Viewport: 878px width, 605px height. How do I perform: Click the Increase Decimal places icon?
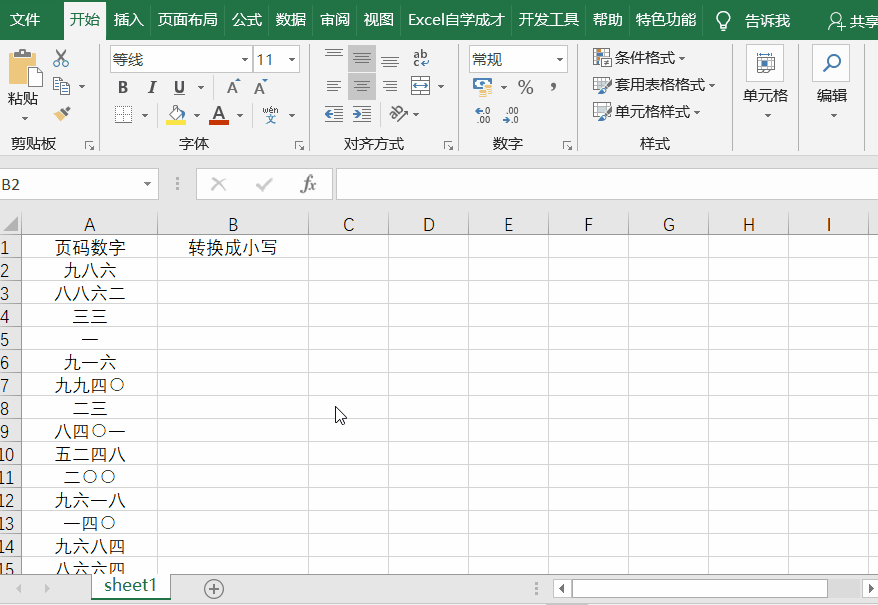pos(483,113)
